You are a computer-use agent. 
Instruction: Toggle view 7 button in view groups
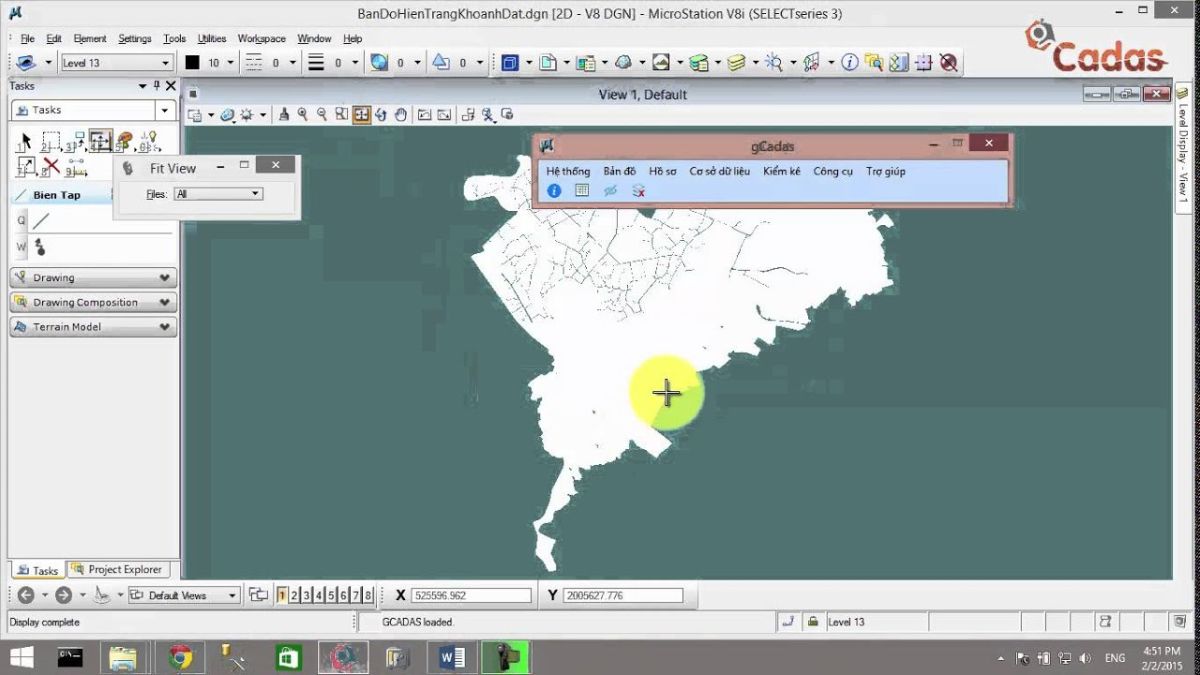[355, 595]
